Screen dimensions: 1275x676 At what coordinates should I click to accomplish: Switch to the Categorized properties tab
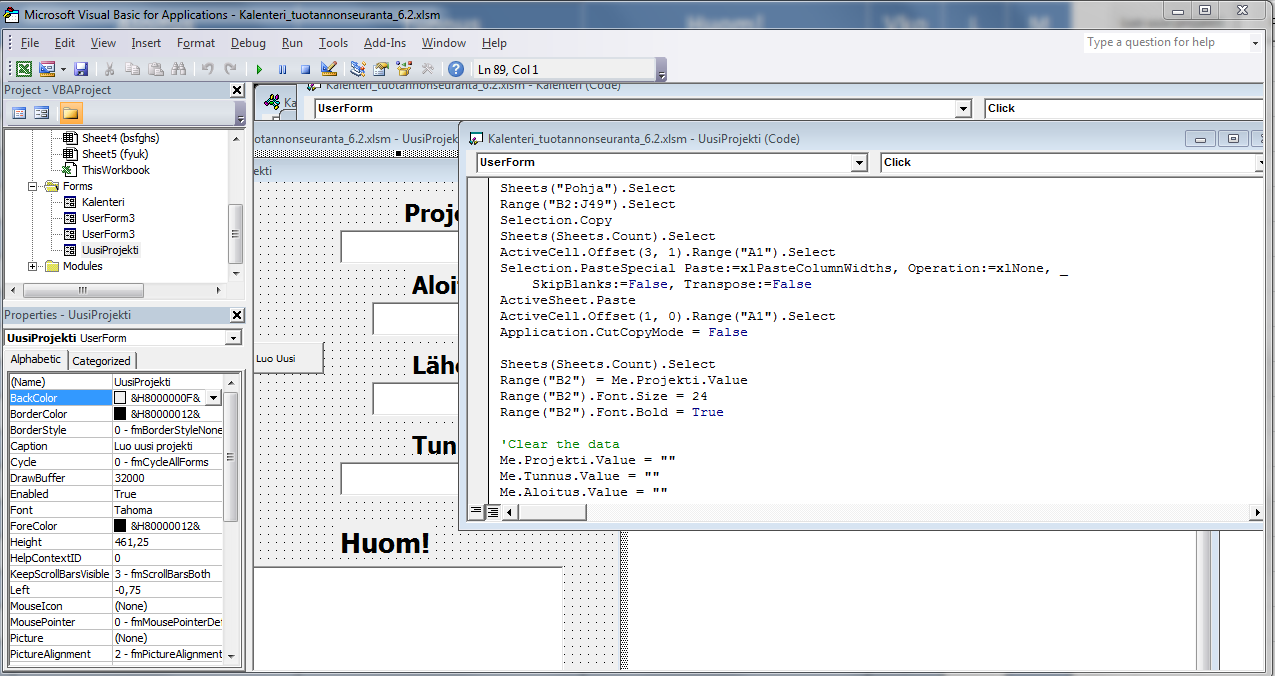click(x=101, y=361)
